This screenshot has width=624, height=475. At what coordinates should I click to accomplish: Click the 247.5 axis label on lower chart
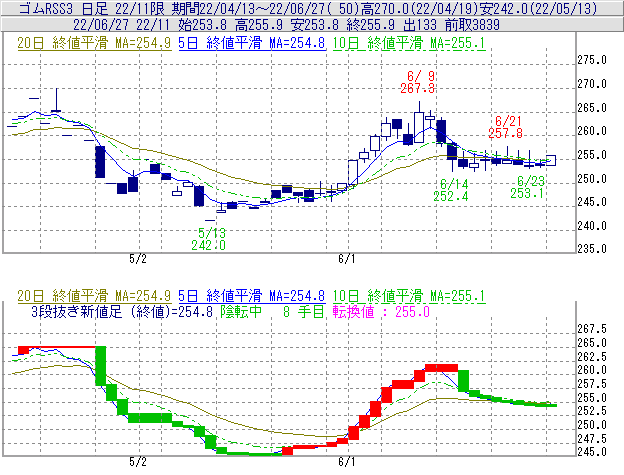point(592,438)
